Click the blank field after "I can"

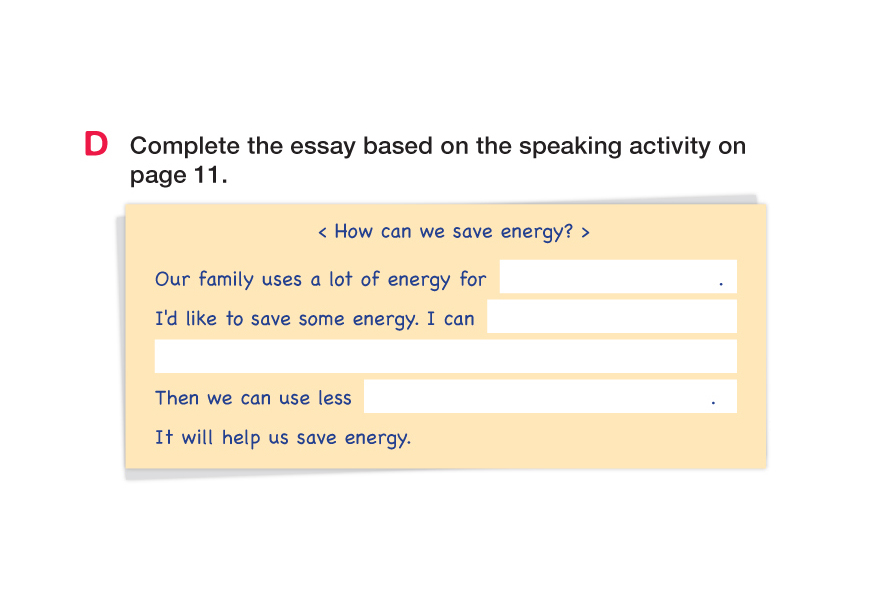click(x=611, y=317)
